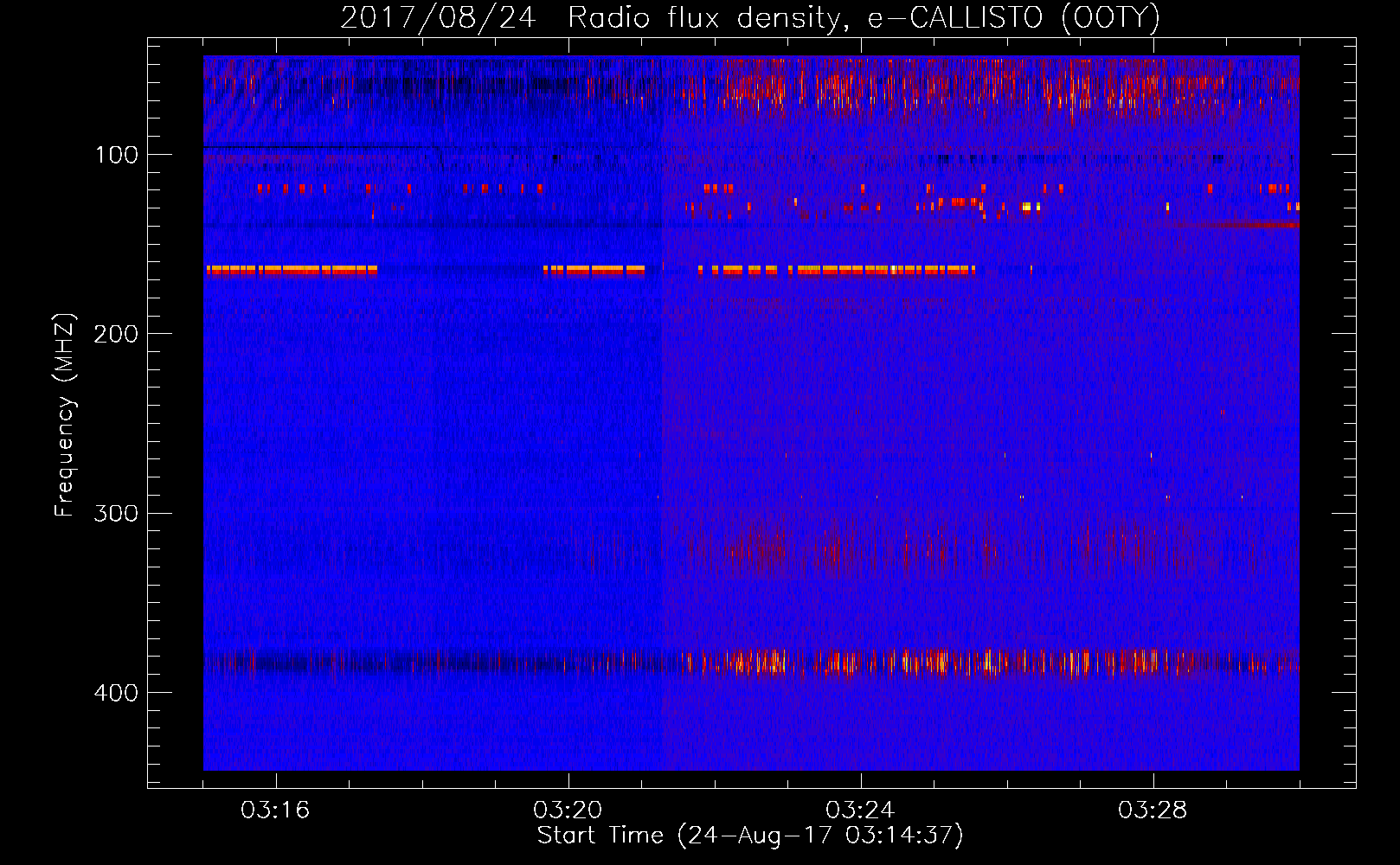This screenshot has width=1400, height=865.
Task: Click the 400 frequency tick label
Action: point(116,693)
